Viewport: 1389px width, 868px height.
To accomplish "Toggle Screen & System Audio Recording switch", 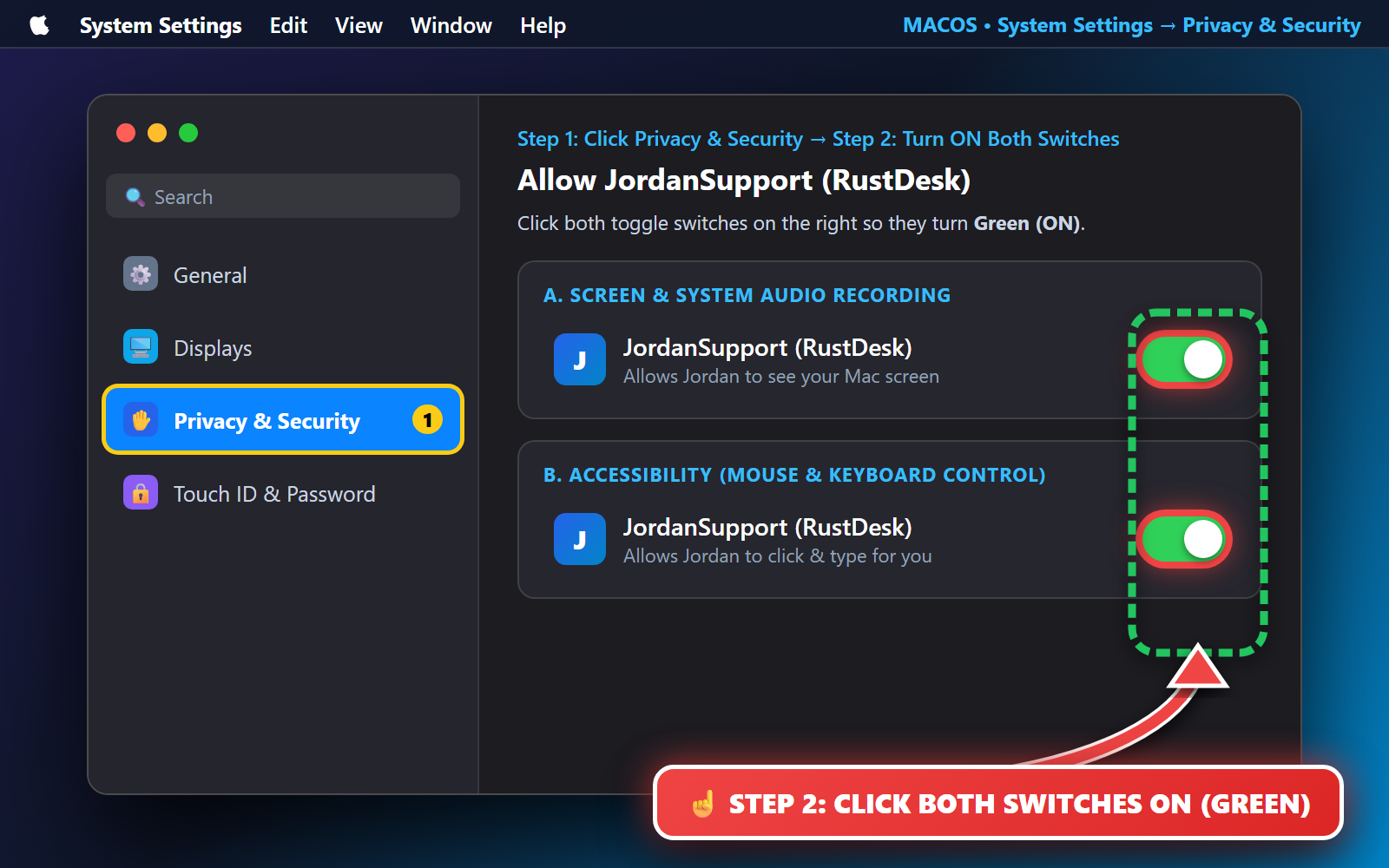I will pos(1184,359).
